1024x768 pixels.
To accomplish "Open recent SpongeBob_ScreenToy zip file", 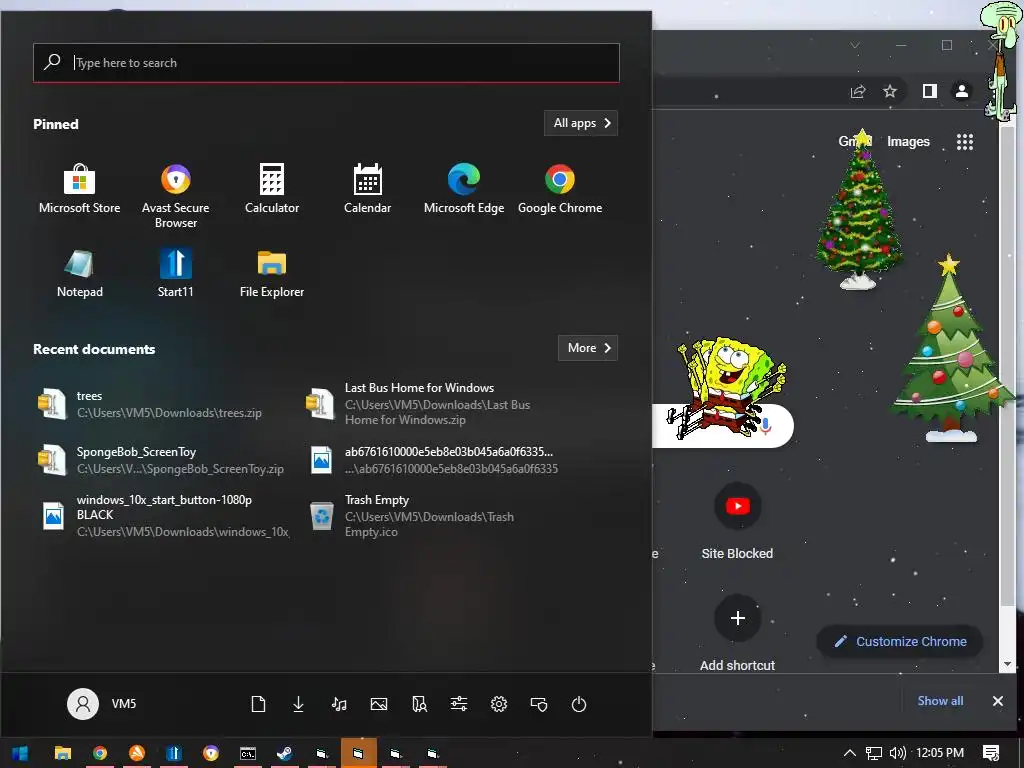I will [160, 460].
